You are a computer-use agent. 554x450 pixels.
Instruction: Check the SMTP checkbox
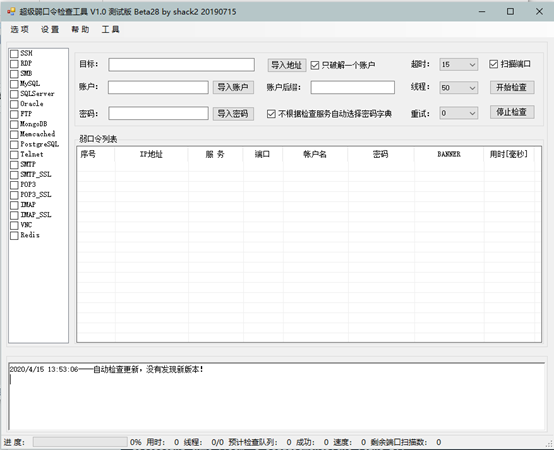point(14,165)
